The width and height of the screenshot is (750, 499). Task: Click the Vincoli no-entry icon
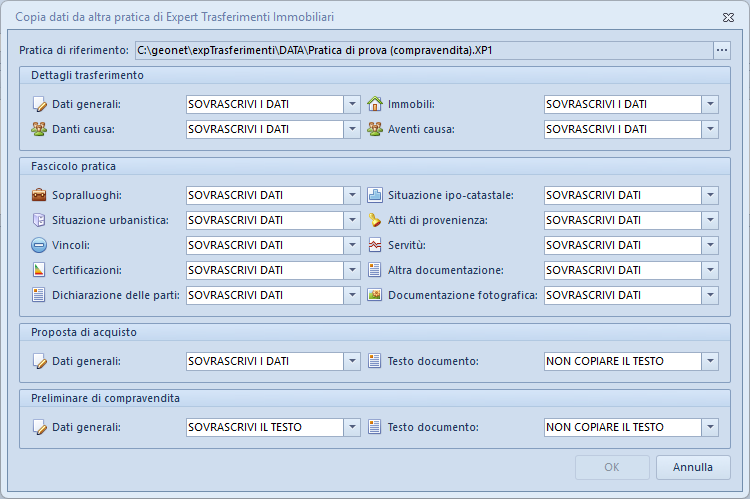(x=40, y=245)
